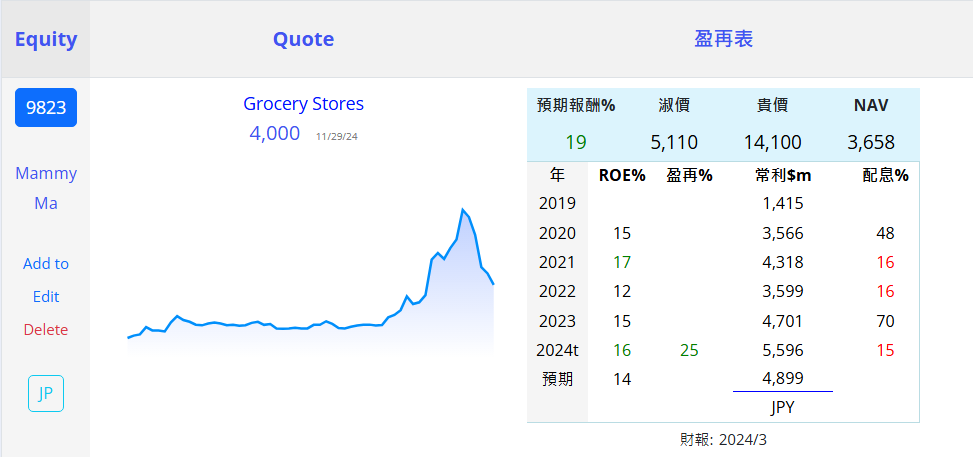Viewport: 973px width, 457px height.
Task: Click the NAV value 3,658
Action: (x=871, y=143)
